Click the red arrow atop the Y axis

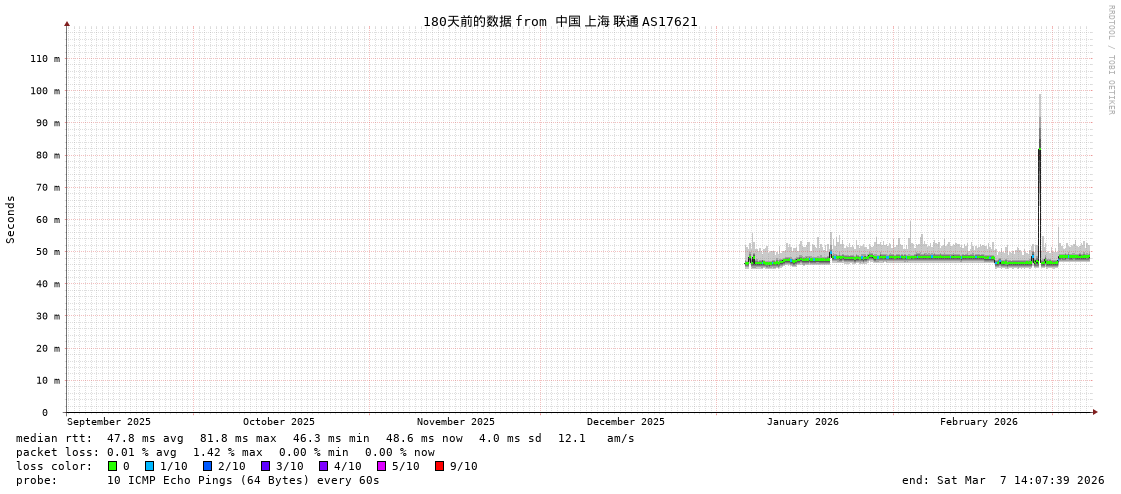[x=67, y=23]
